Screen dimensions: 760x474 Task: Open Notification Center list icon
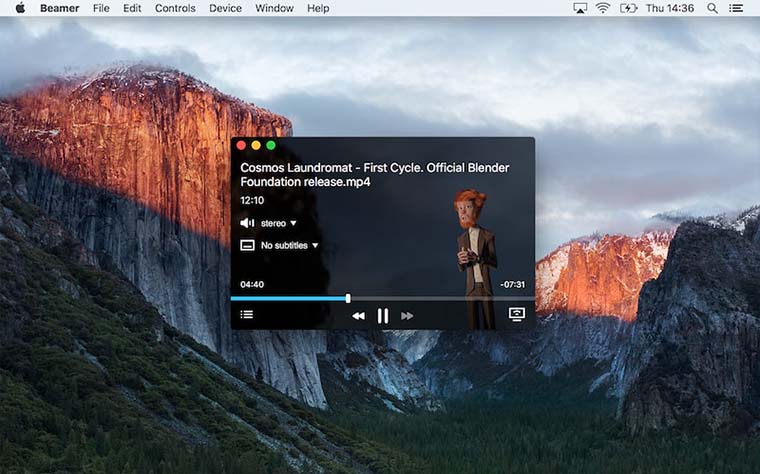(736, 8)
